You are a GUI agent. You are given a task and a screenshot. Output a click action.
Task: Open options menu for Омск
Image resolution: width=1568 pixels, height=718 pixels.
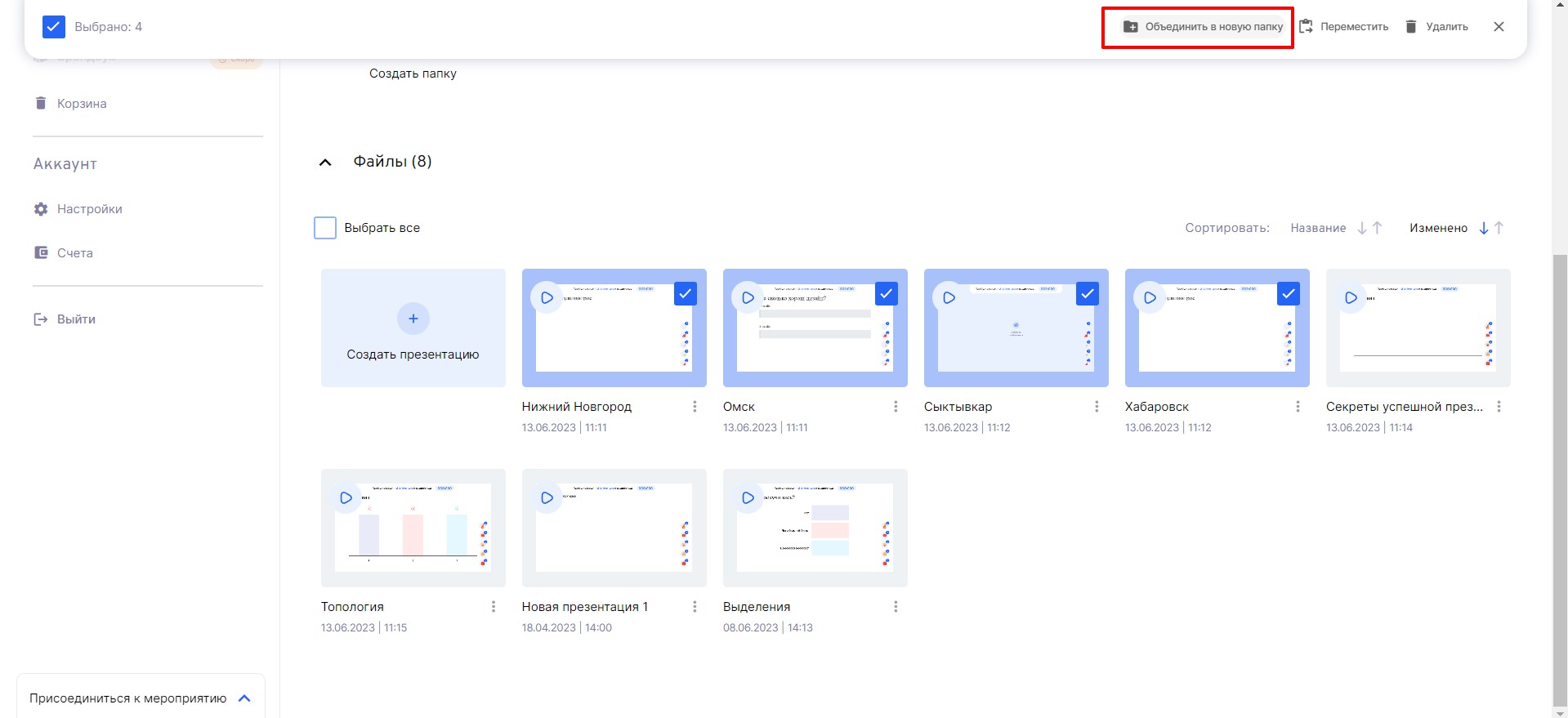point(896,407)
